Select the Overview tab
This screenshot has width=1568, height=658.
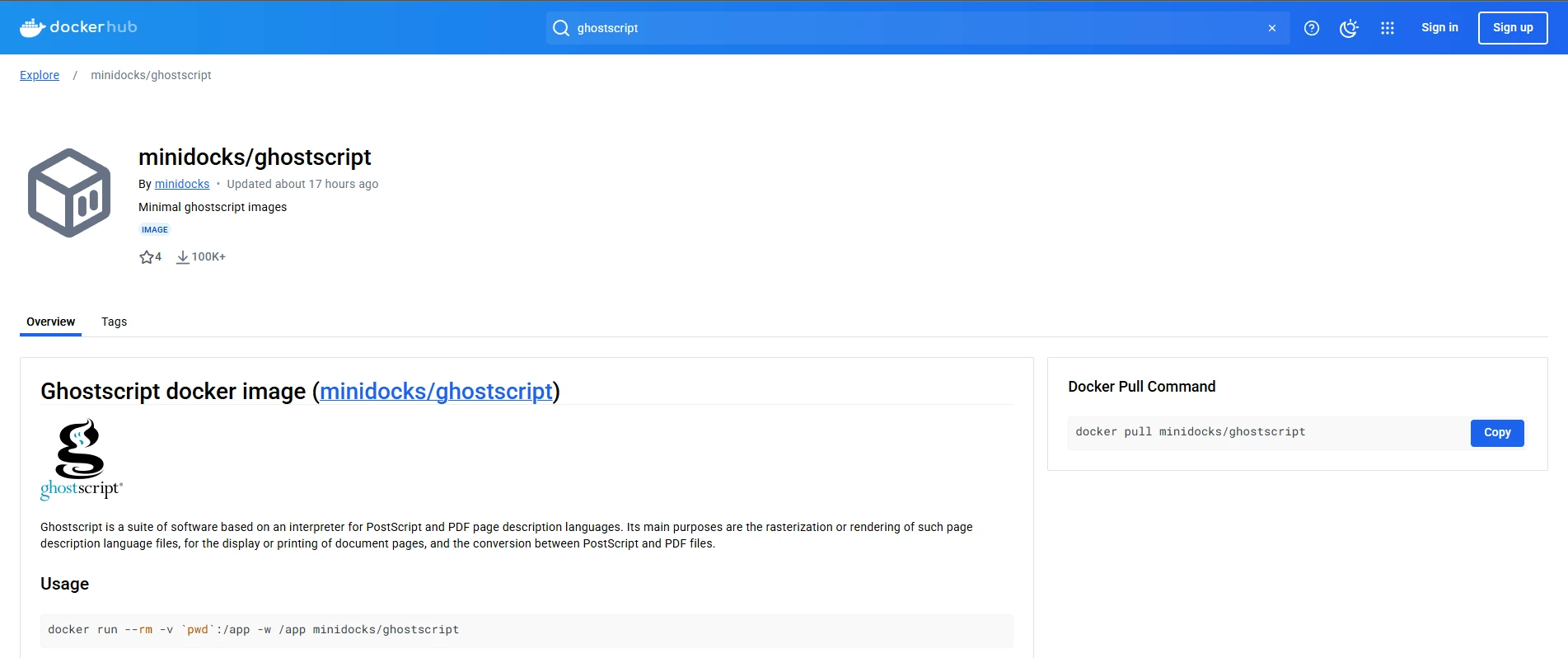click(50, 322)
